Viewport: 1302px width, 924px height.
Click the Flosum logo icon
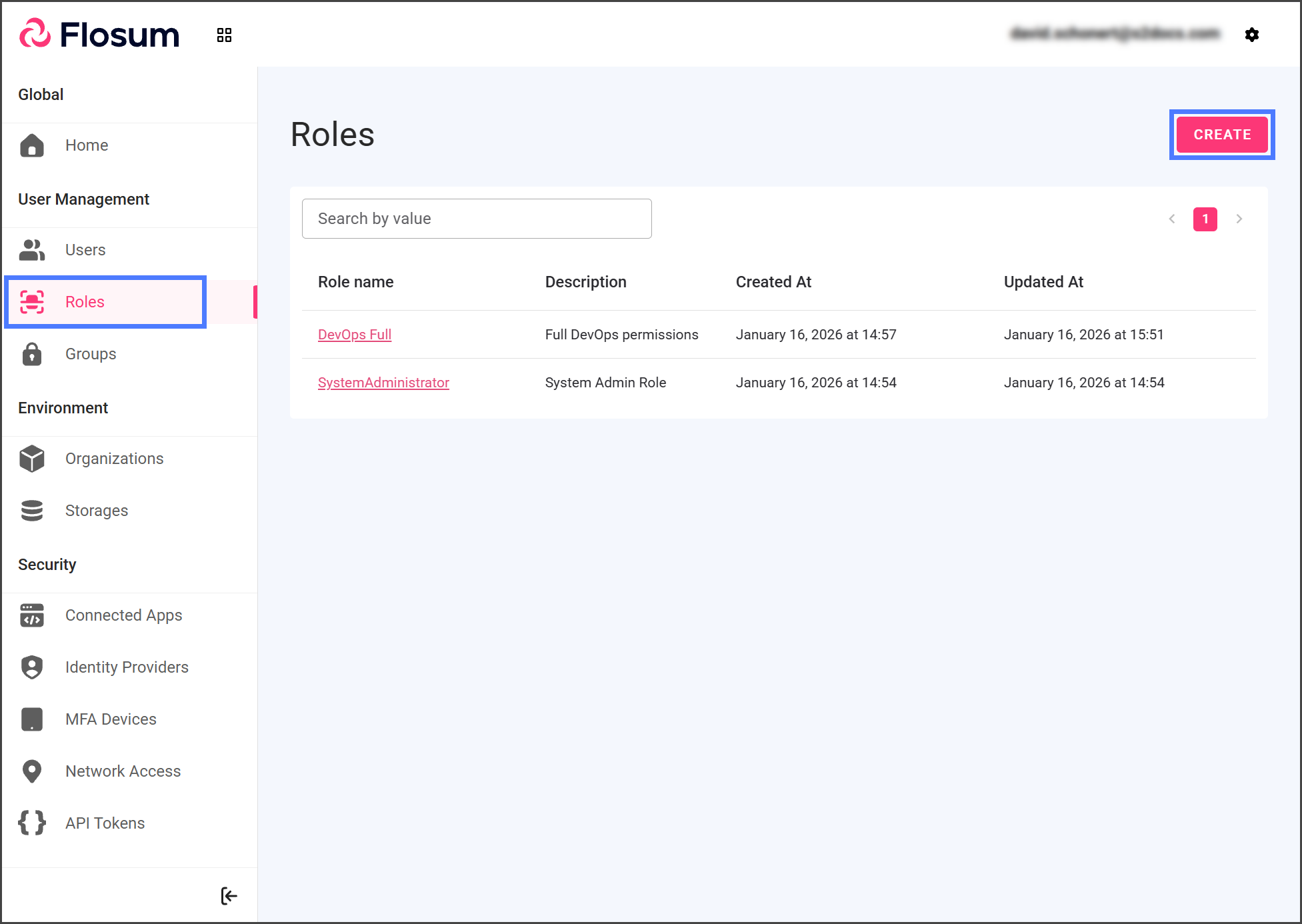(35, 34)
